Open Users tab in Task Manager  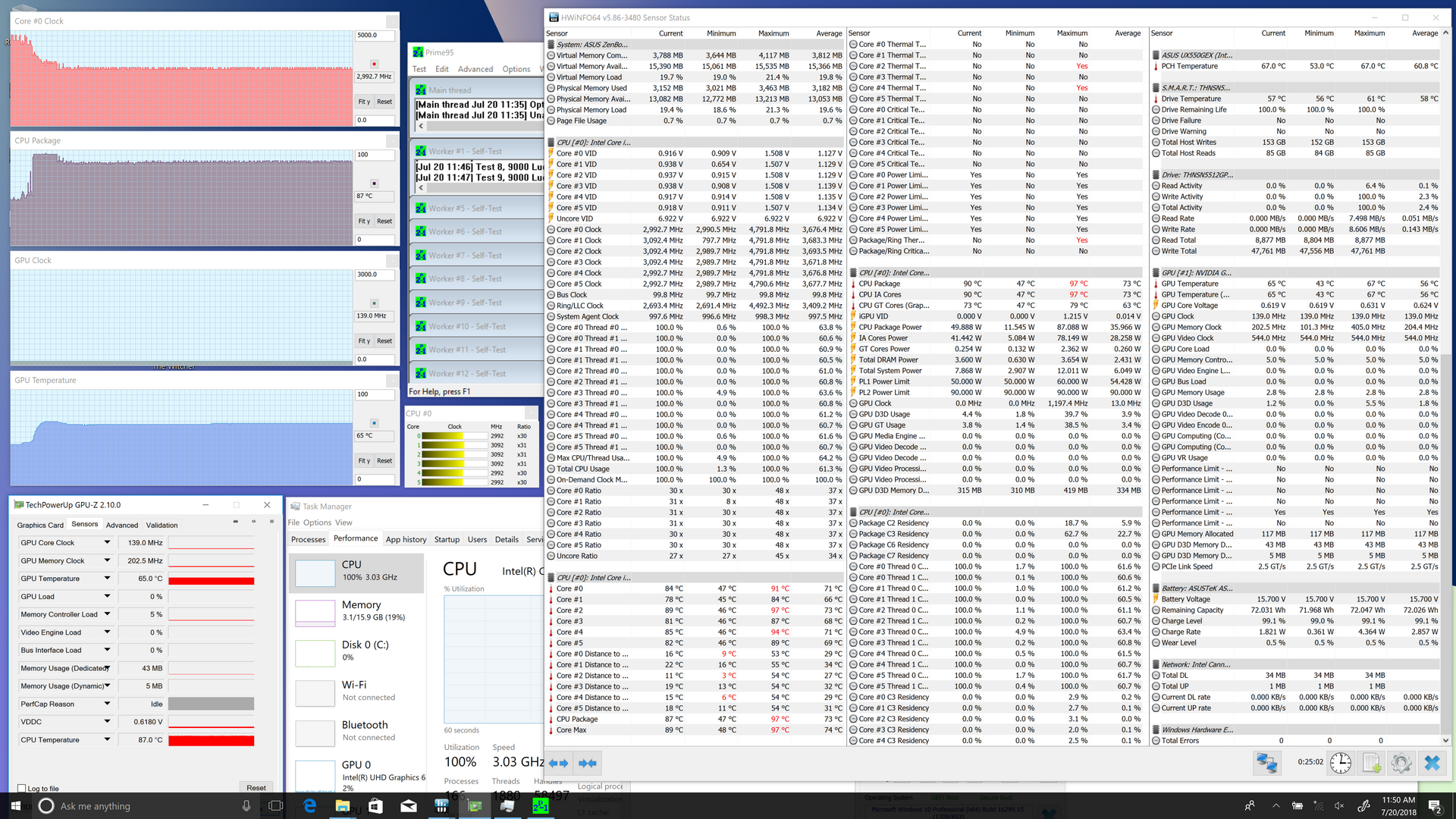pos(477,540)
